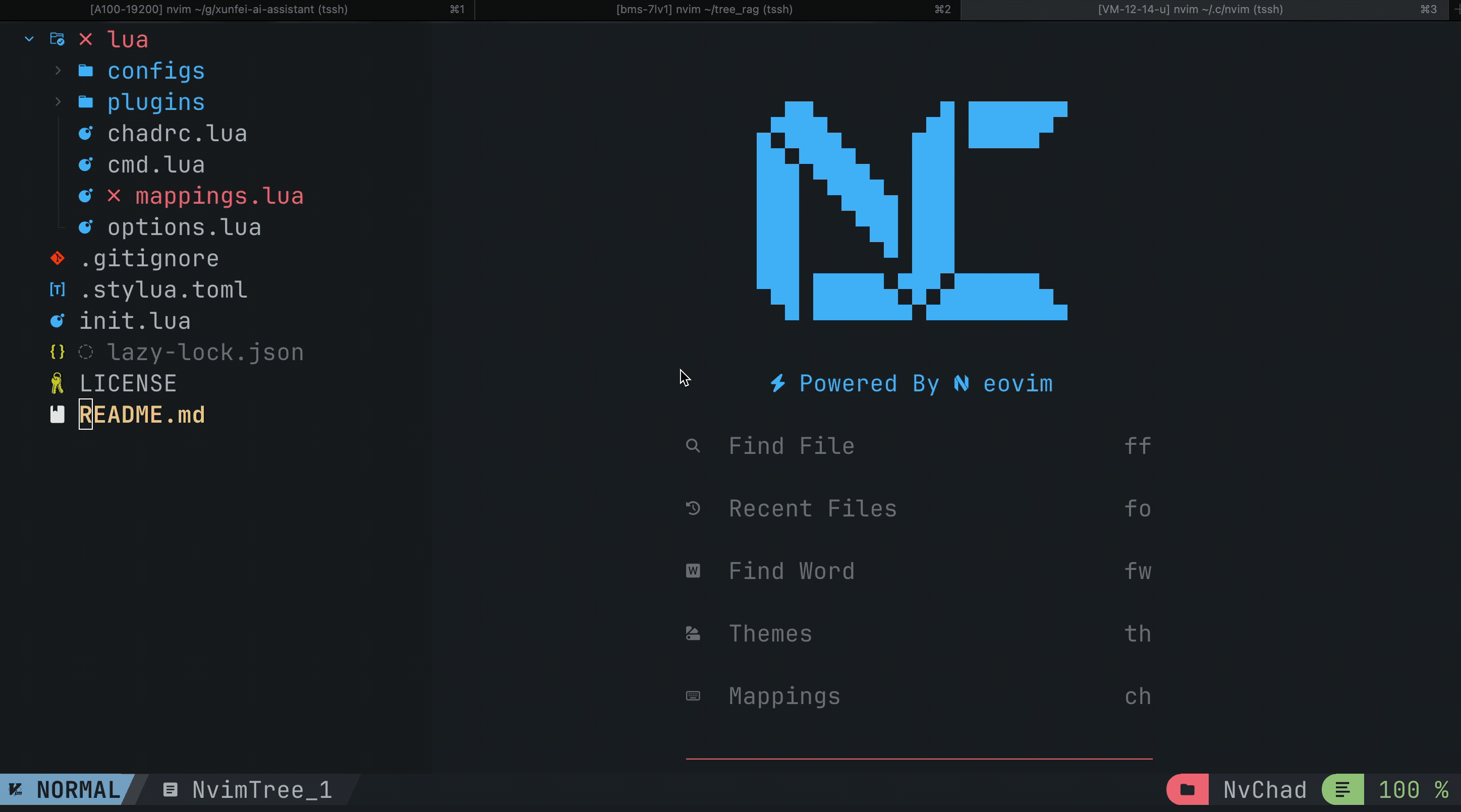
Task: Click the configs folder icon
Action: pyautogui.click(x=86, y=70)
